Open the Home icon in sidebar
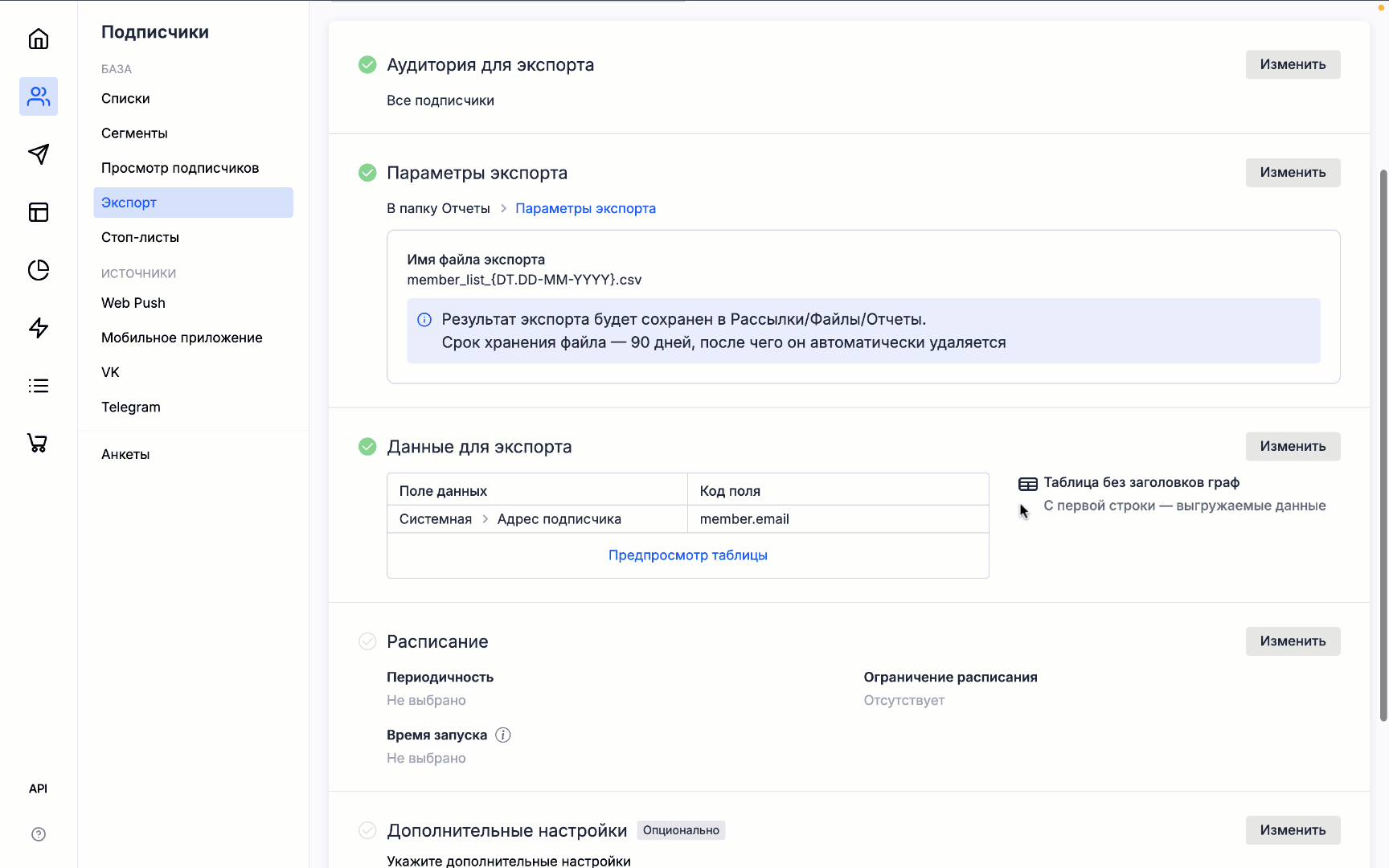 (x=39, y=39)
